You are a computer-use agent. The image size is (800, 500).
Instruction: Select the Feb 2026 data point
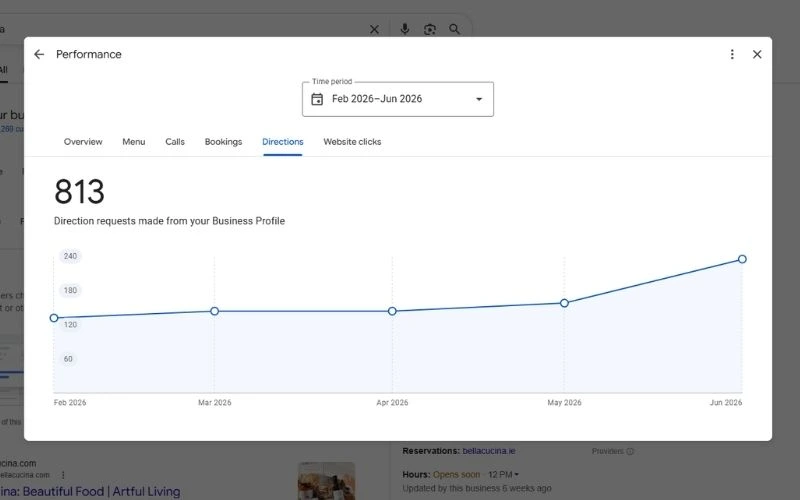[x=54, y=318]
